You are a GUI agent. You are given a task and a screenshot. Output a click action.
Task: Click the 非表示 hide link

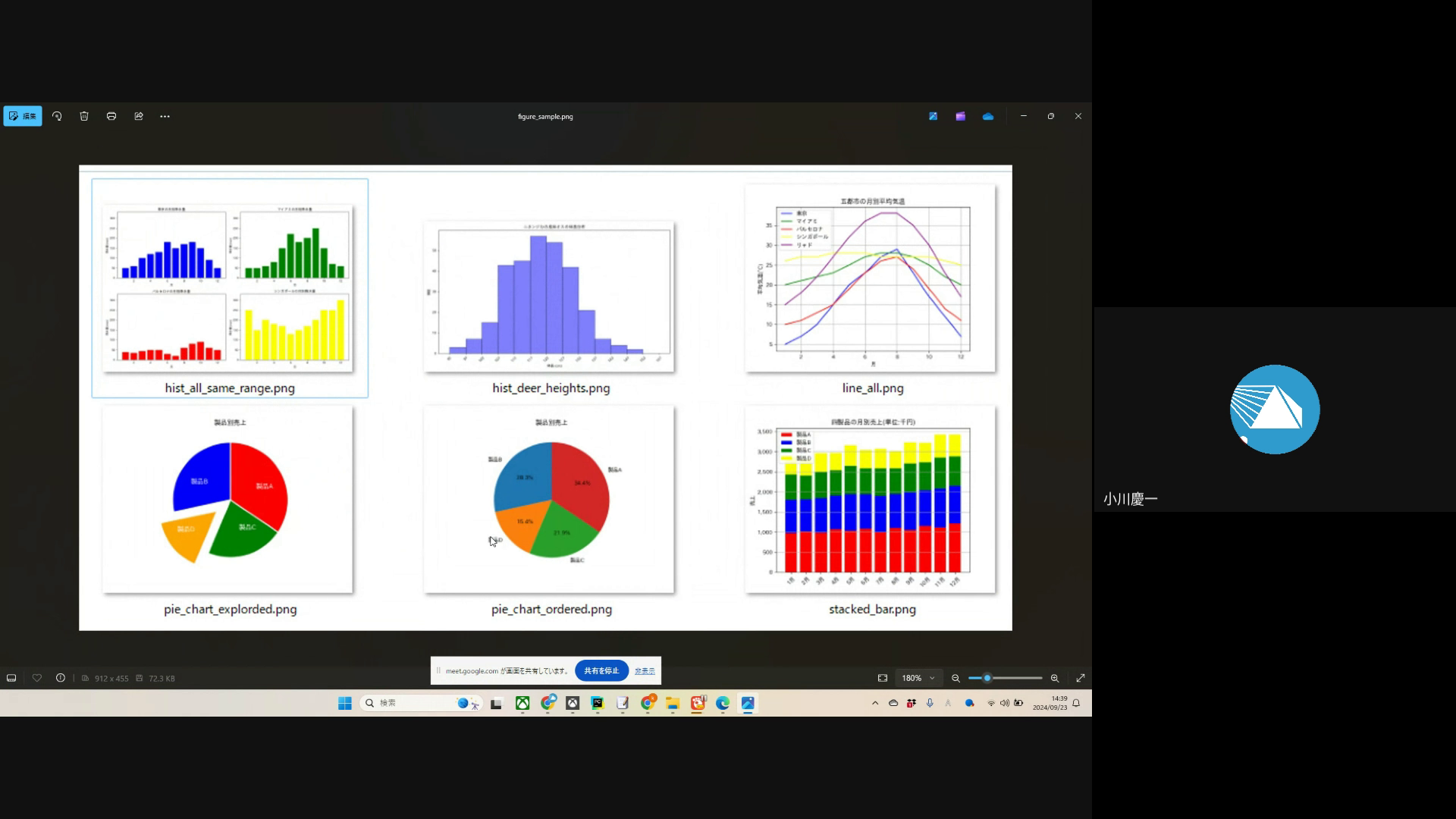(x=645, y=671)
